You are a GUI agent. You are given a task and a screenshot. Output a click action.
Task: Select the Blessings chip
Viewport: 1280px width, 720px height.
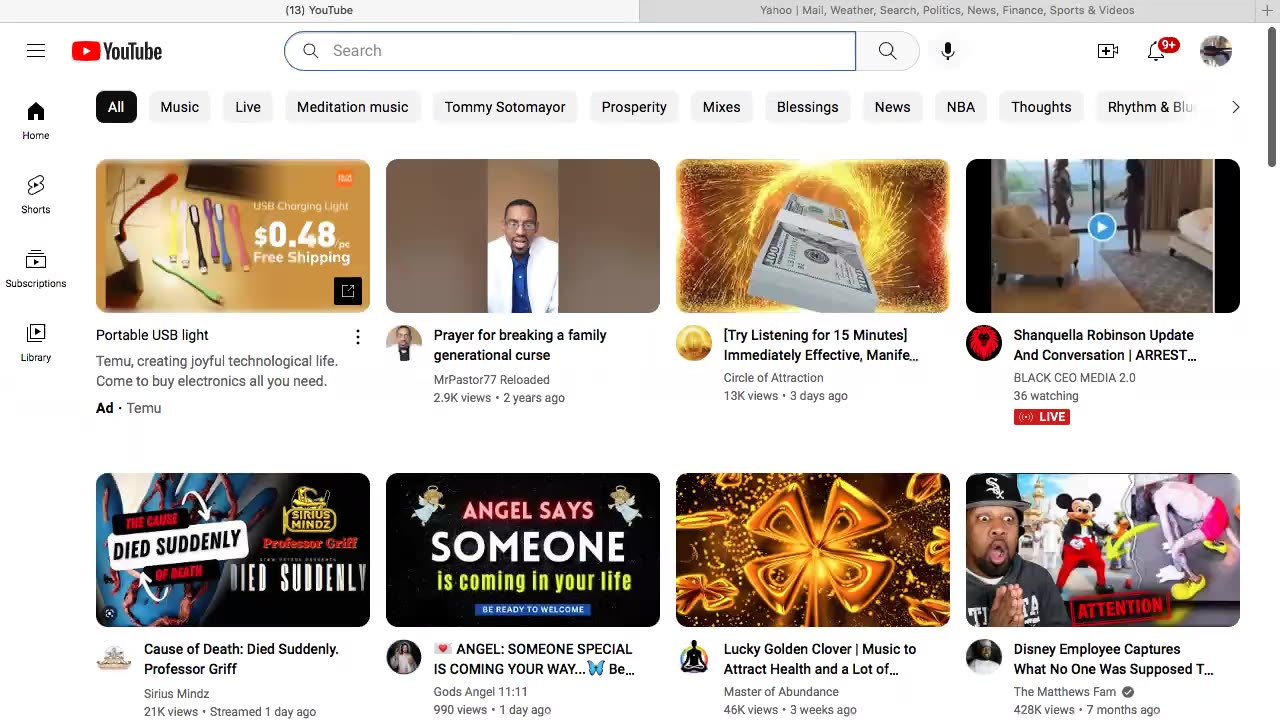(x=808, y=107)
